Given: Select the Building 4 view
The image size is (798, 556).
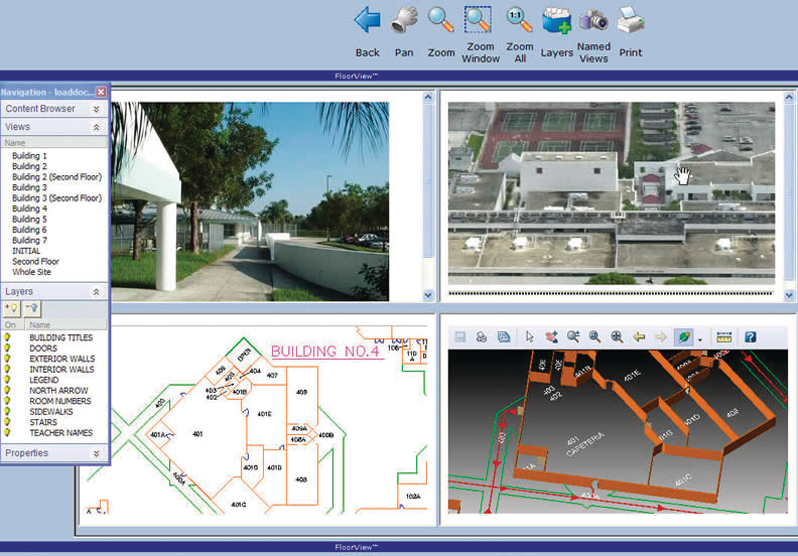Looking at the screenshot, I should coord(30,209).
